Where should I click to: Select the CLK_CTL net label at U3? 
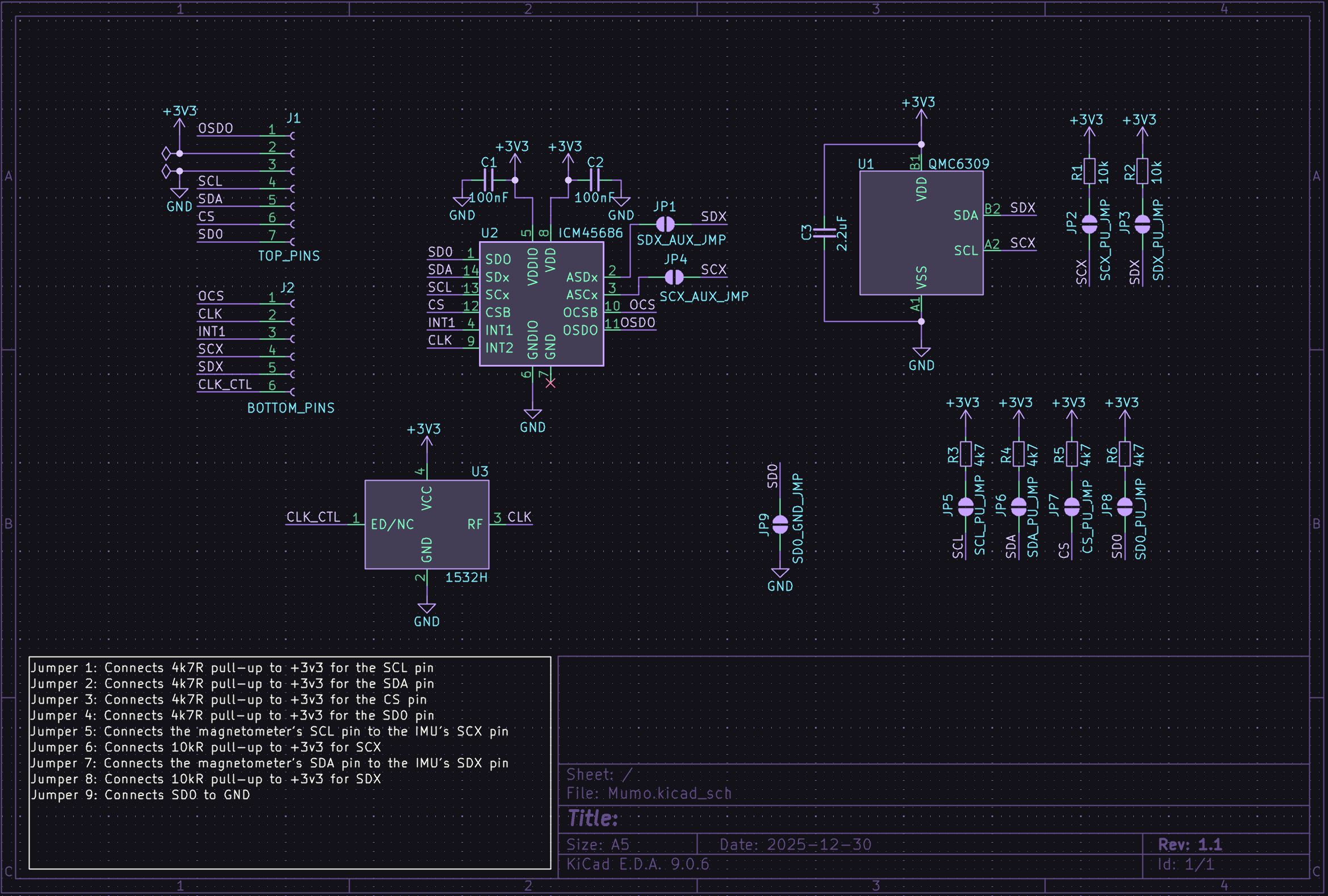313,516
